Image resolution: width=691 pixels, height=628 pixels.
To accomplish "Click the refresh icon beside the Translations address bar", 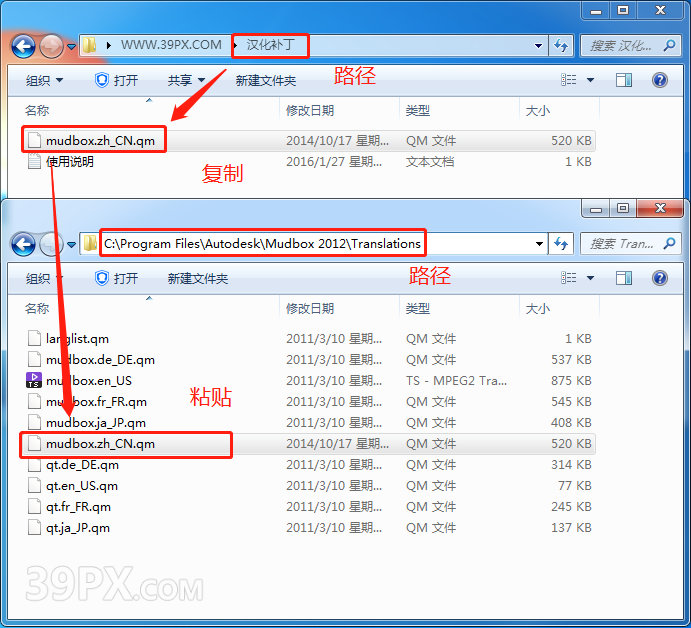I will (x=562, y=243).
